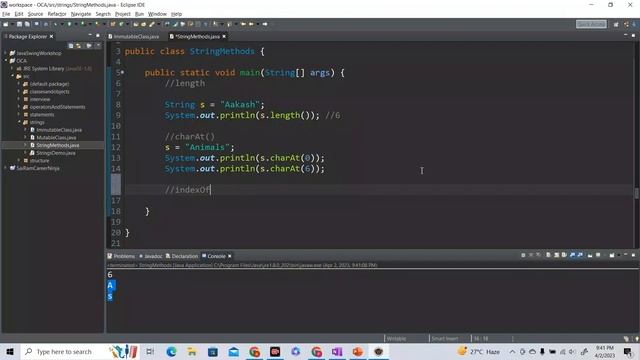Click Remove All Terminated Launches in the Console
Viewport: 640px width, 360px height.
tap(538, 255)
